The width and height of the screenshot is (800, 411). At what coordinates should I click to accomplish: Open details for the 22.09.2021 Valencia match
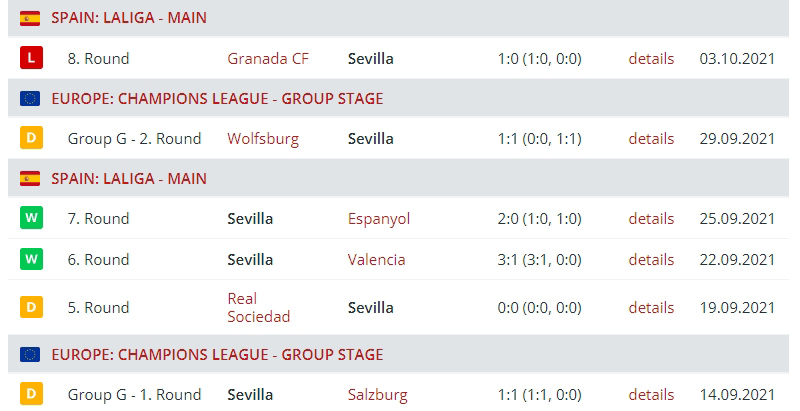point(651,260)
